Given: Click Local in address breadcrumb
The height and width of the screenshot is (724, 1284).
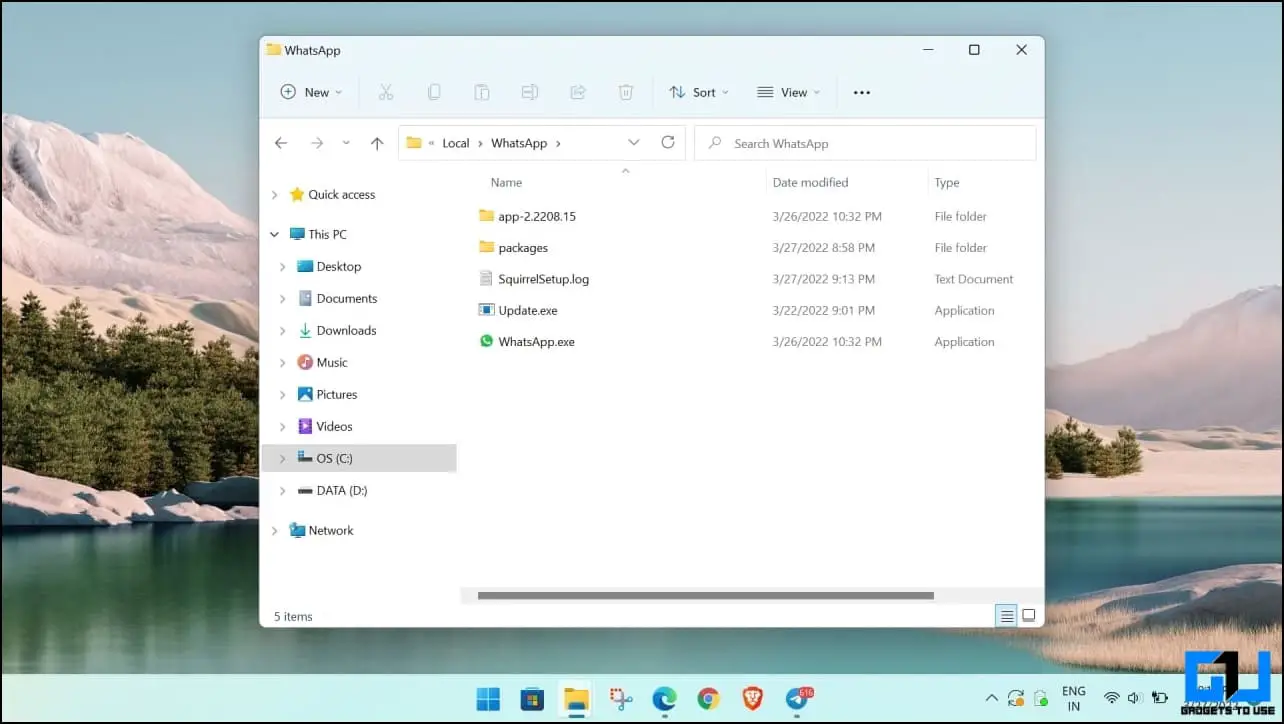Looking at the screenshot, I should (x=456, y=143).
